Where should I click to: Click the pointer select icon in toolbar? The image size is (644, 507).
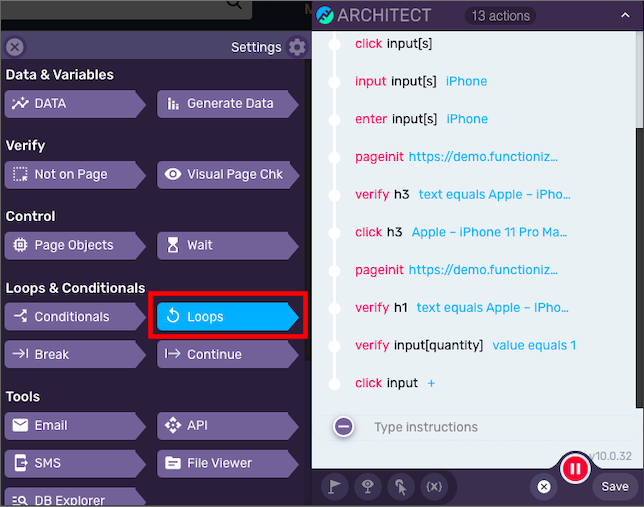(x=401, y=487)
